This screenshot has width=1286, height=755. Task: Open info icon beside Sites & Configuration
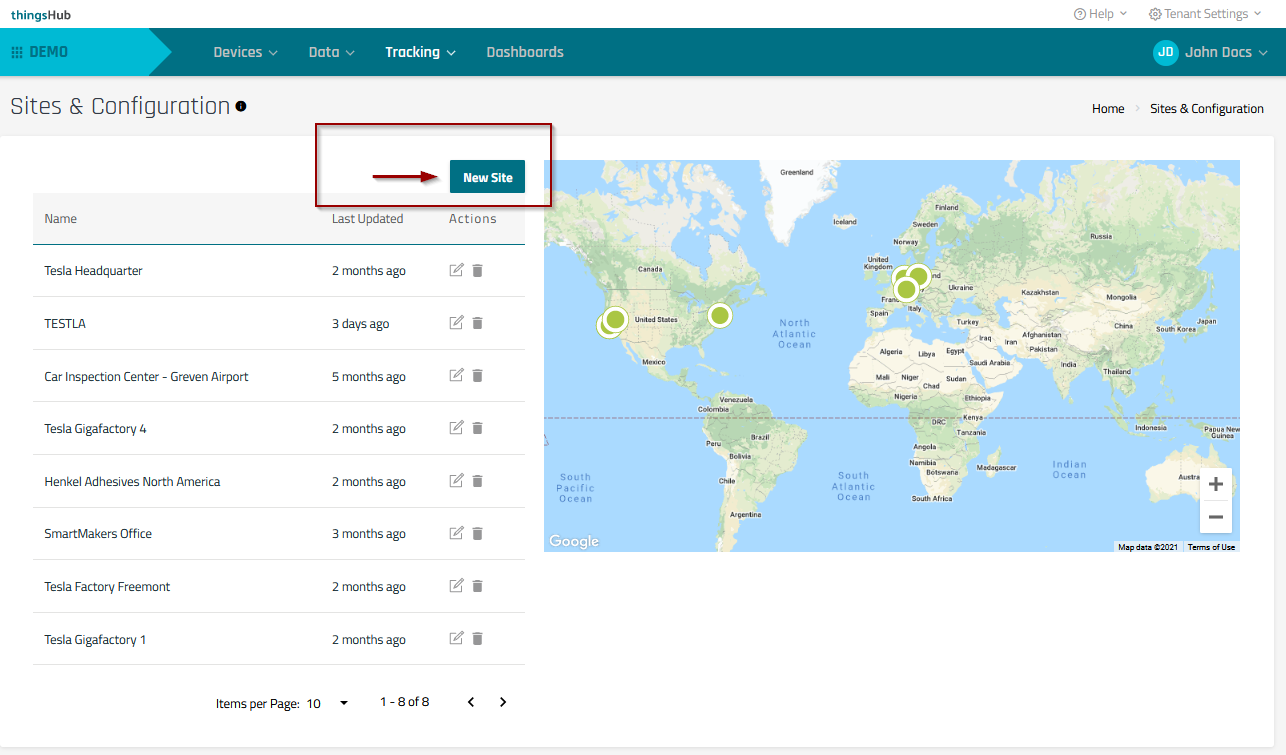click(241, 106)
